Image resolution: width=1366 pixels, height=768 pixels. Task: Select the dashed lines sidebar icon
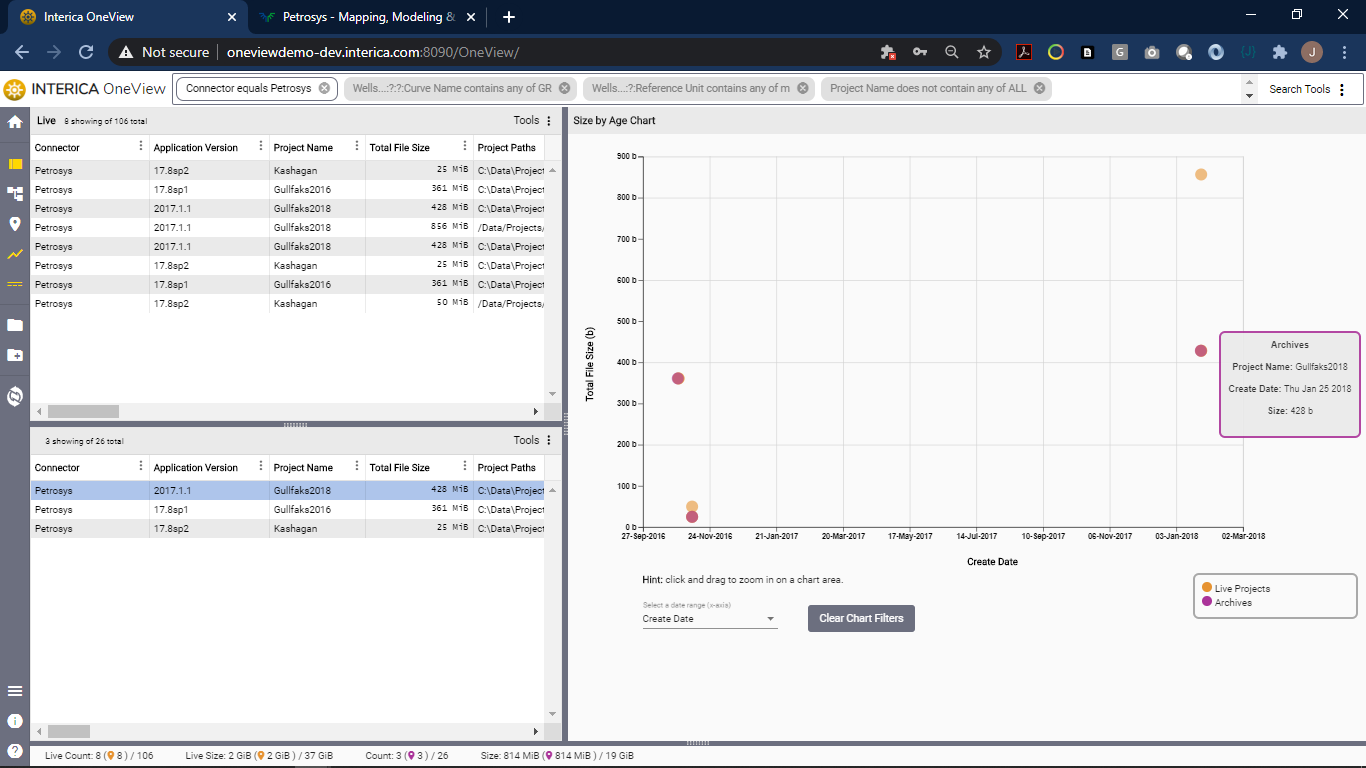(x=15, y=284)
